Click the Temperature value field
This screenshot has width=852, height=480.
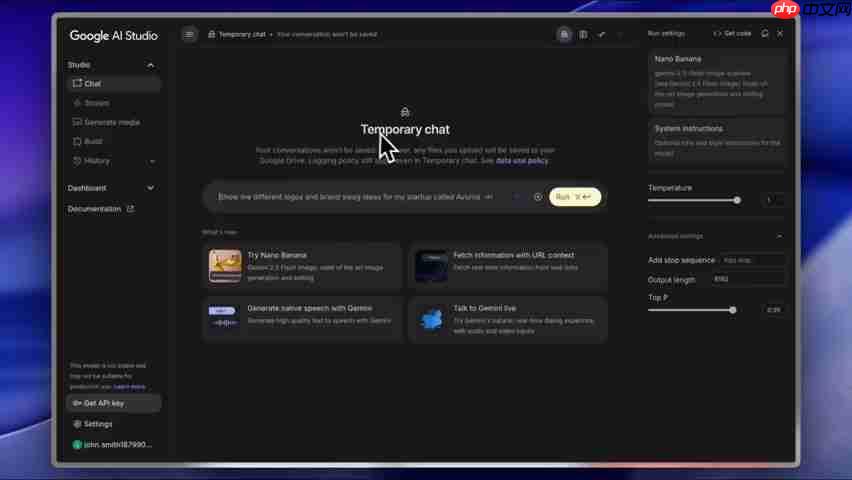click(772, 200)
